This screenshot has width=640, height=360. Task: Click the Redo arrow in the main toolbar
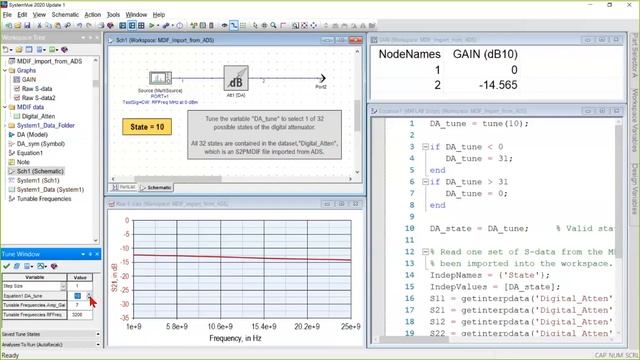[89, 25]
